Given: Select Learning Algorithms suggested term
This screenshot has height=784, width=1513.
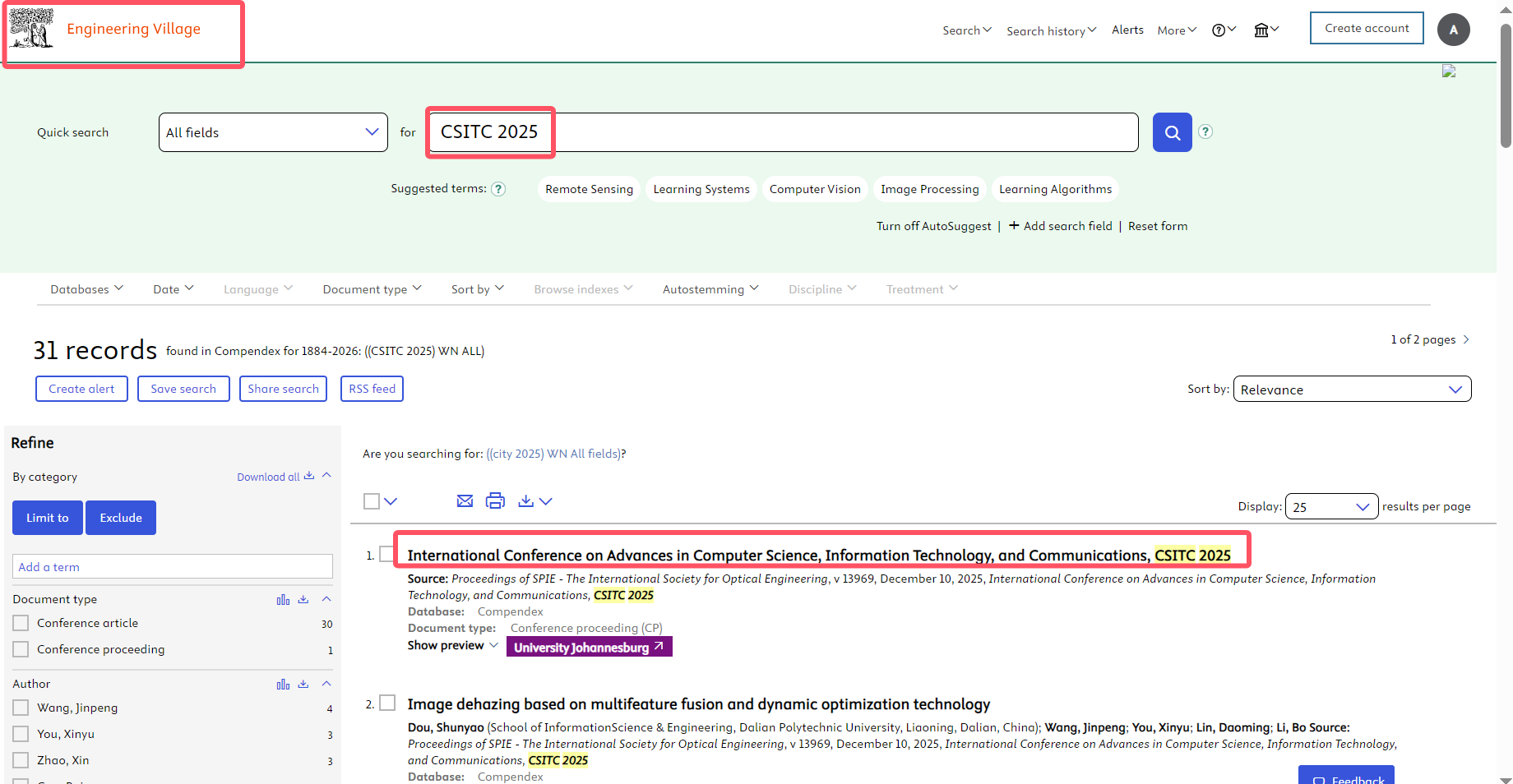Looking at the screenshot, I should coord(1055,189).
